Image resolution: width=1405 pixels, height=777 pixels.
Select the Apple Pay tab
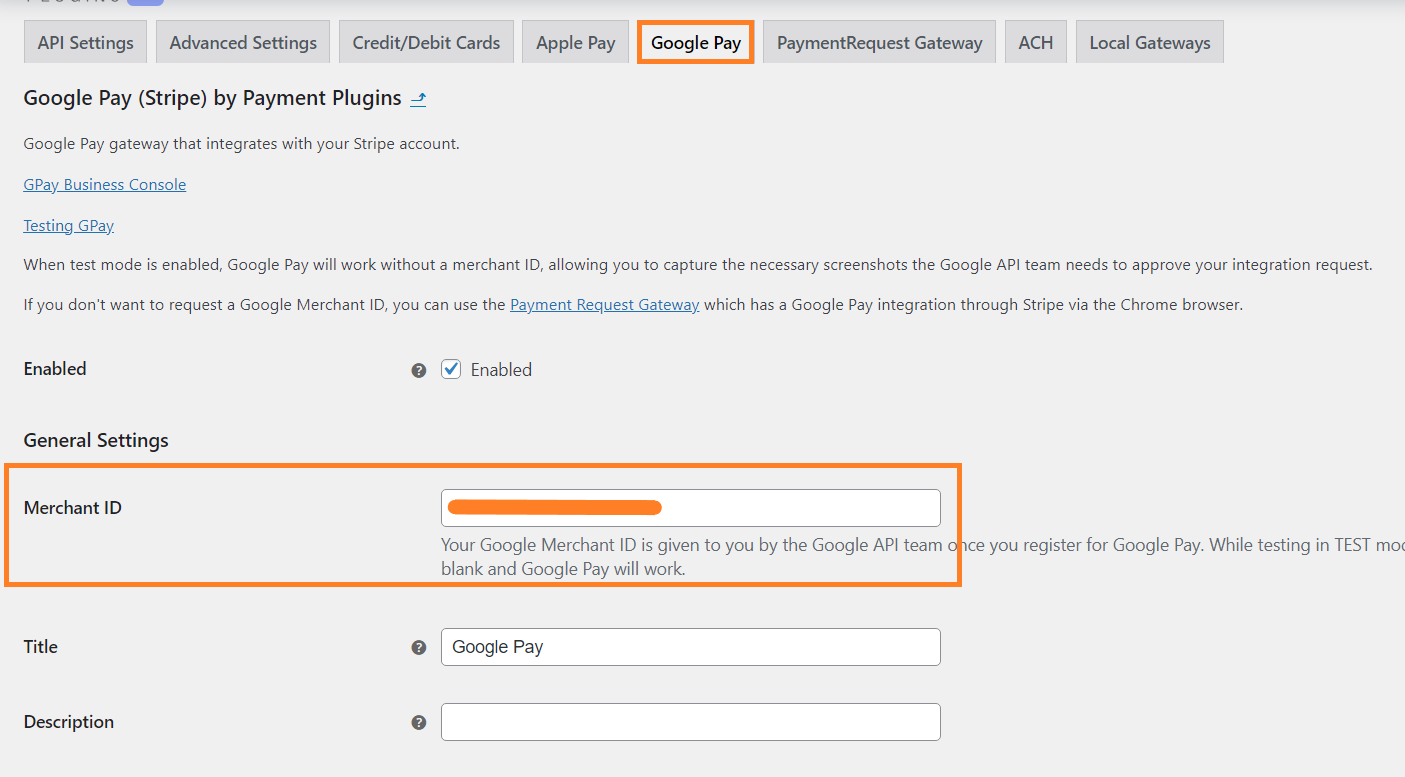[575, 43]
